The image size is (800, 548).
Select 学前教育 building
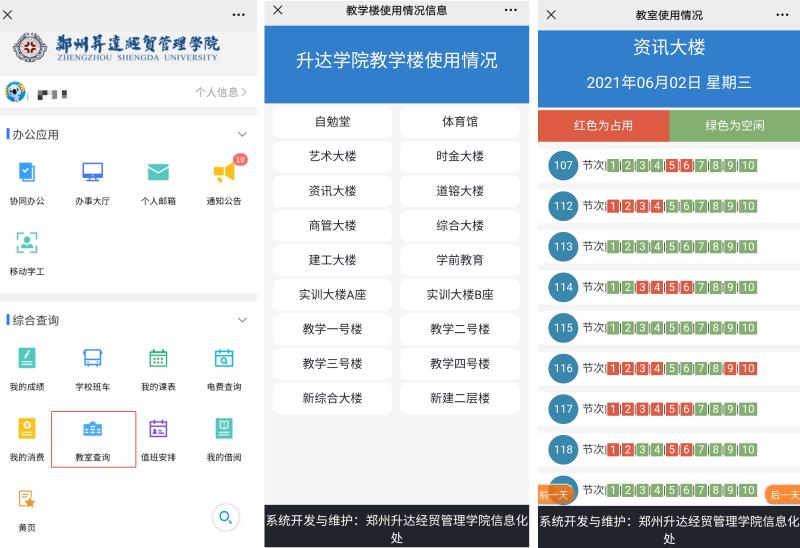pos(460,260)
